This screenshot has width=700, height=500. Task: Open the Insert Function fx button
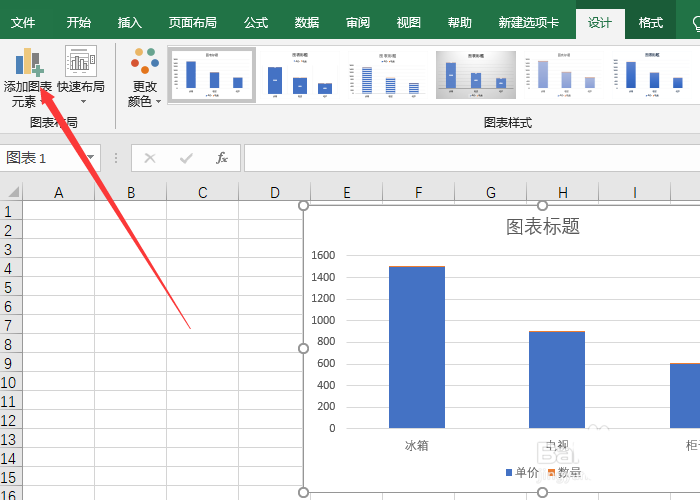(222, 158)
